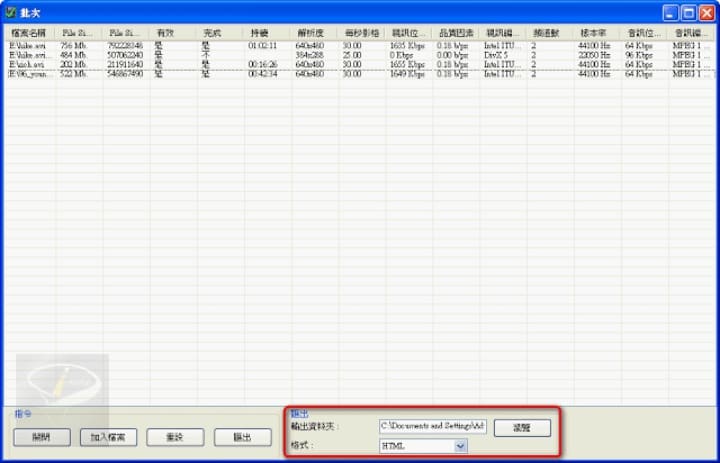Click the 品質因素 quality factor column header
The width and height of the screenshot is (720, 463).
tap(455, 33)
